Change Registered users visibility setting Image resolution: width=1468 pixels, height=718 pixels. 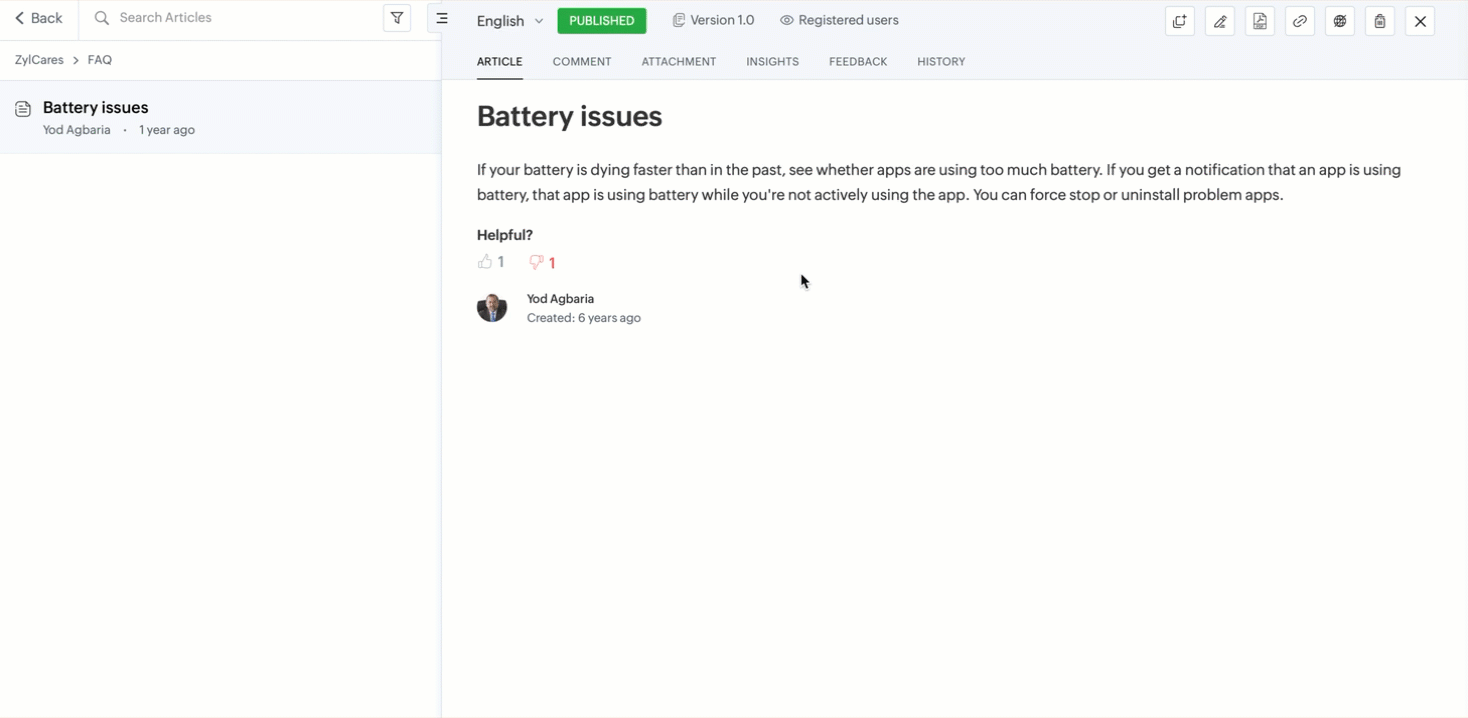(839, 20)
